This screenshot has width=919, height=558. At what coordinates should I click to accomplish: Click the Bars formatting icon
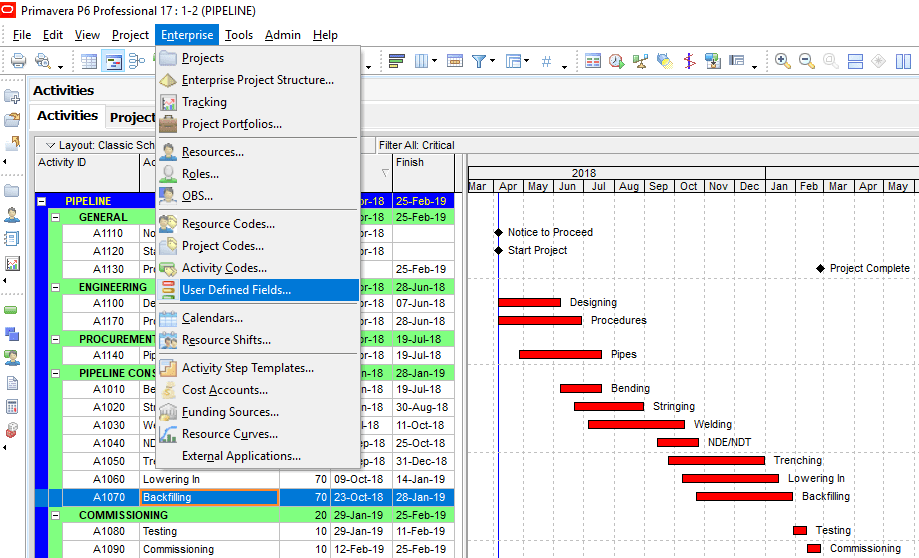(397, 61)
